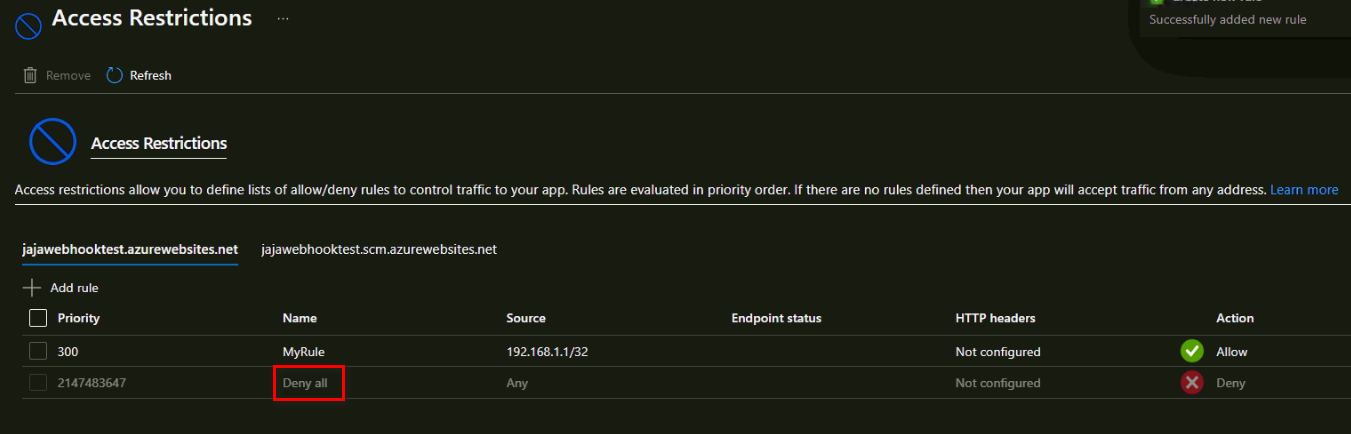The image size is (1351, 434).
Task: Click the Source column header
Action: tap(526, 318)
